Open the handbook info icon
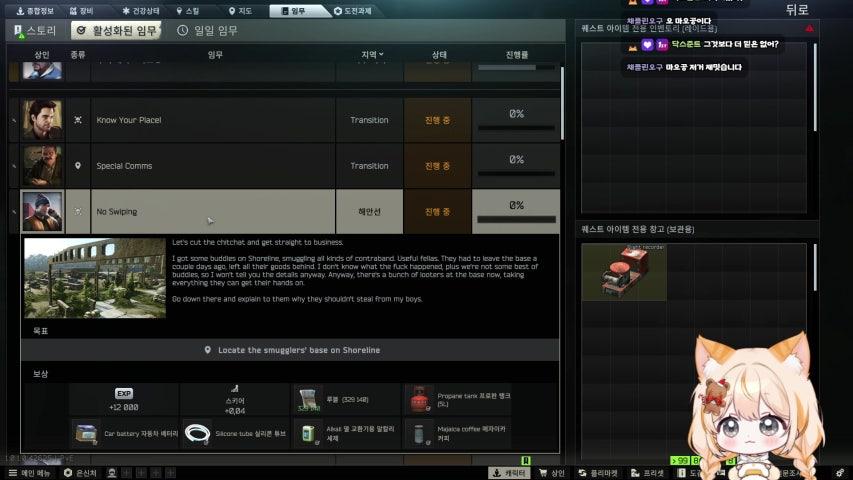Viewport: 853px width, 480px height. pos(681,473)
